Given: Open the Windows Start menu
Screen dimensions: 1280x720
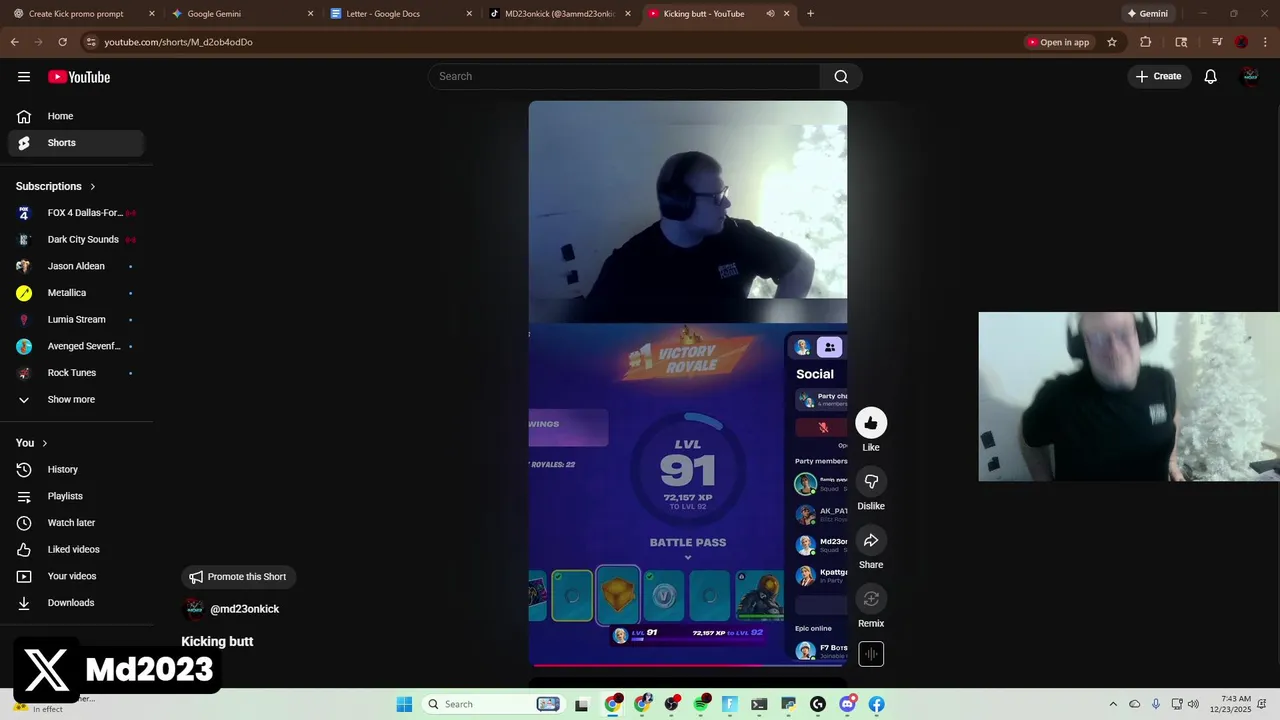Looking at the screenshot, I should [404, 704].
